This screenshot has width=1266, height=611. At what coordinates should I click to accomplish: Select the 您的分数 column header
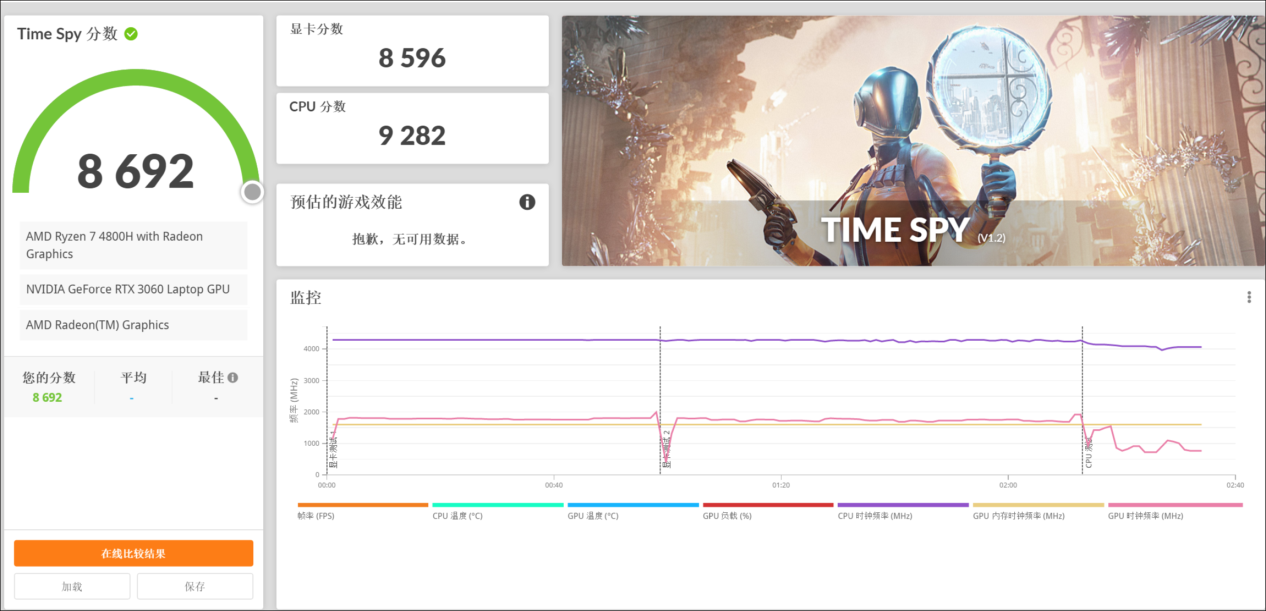click(47, 376)
